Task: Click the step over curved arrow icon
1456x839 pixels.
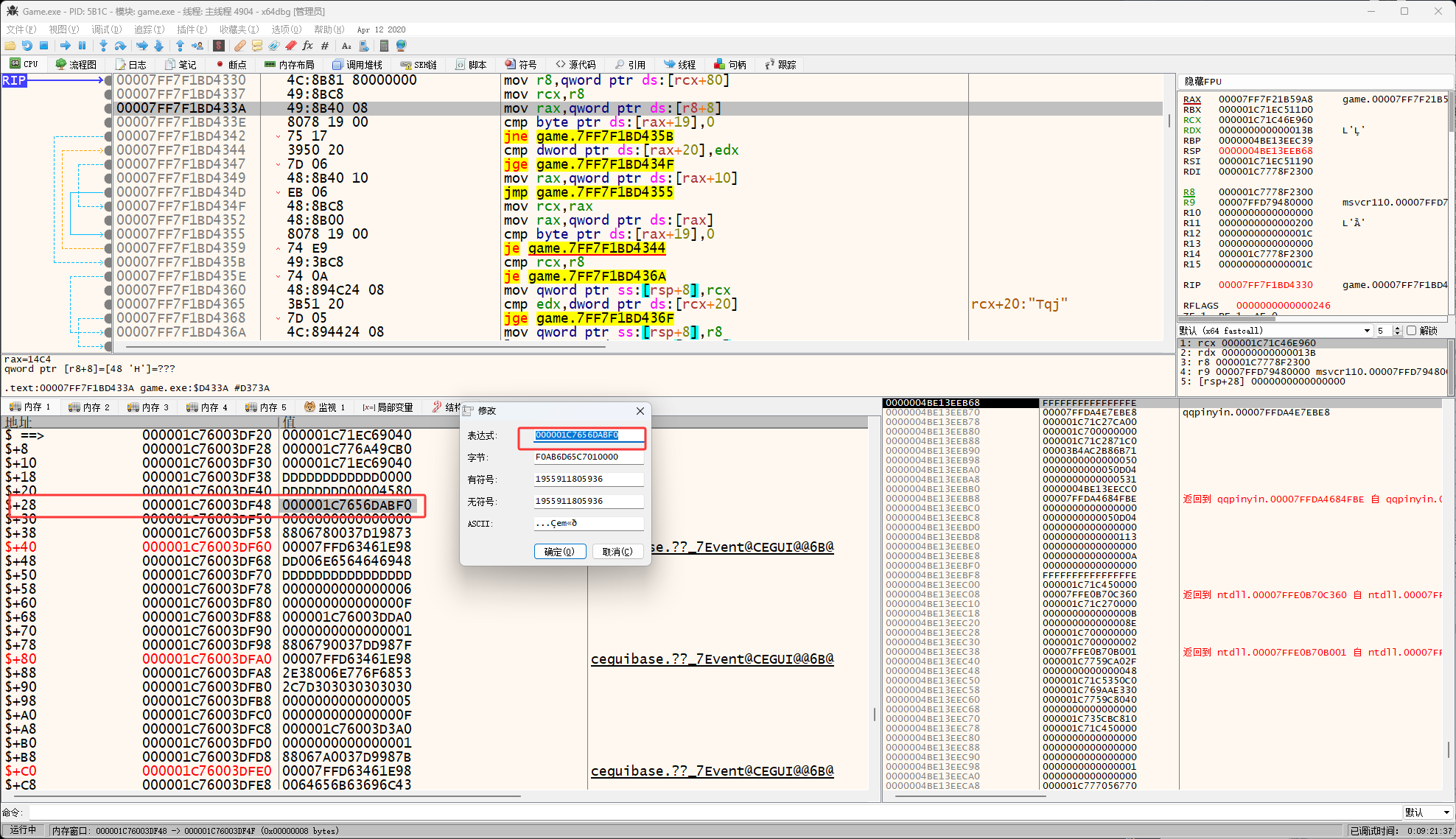Action: [x=120, y=46]
